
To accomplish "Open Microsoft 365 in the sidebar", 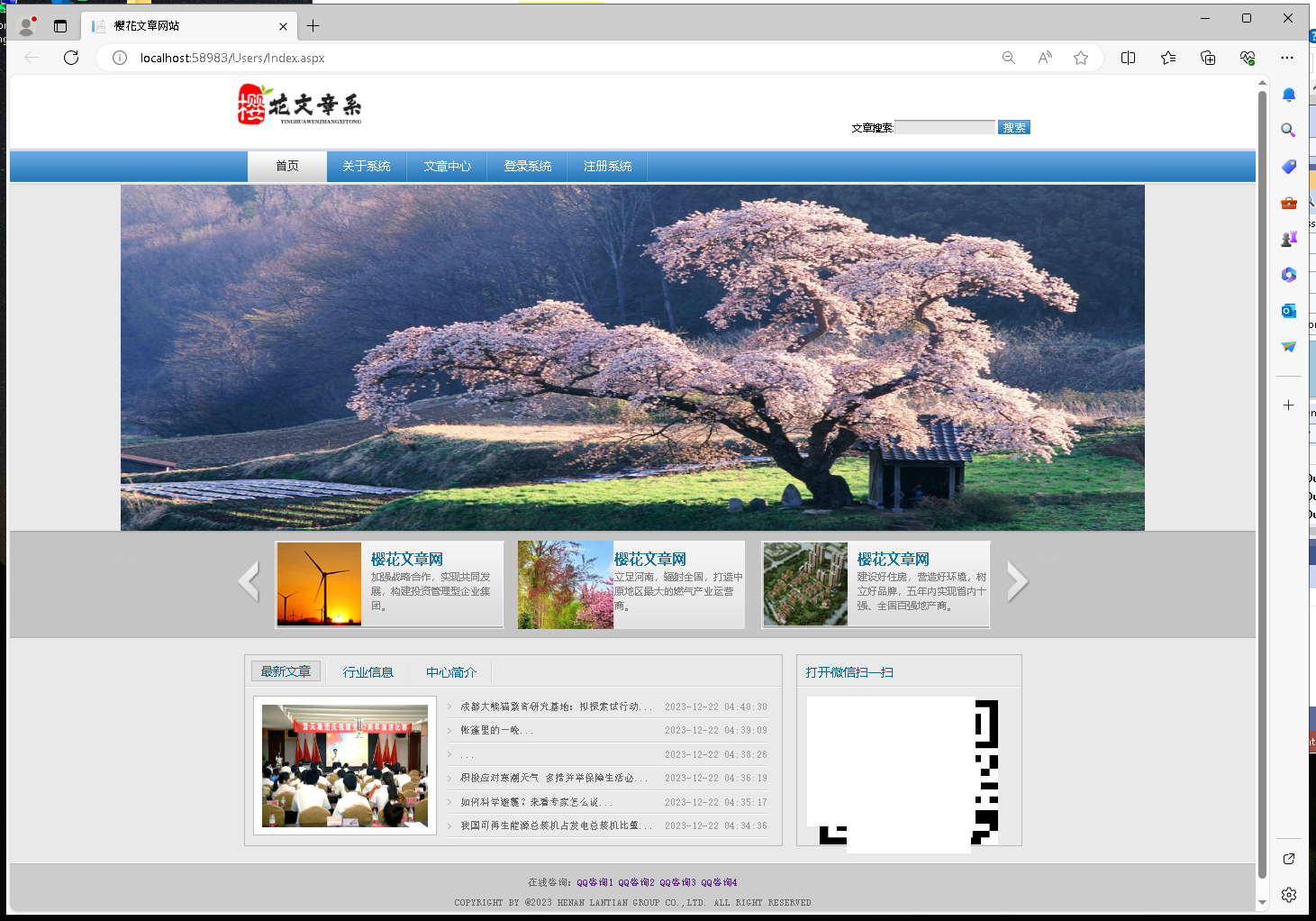I will [x=1288, y=274].
